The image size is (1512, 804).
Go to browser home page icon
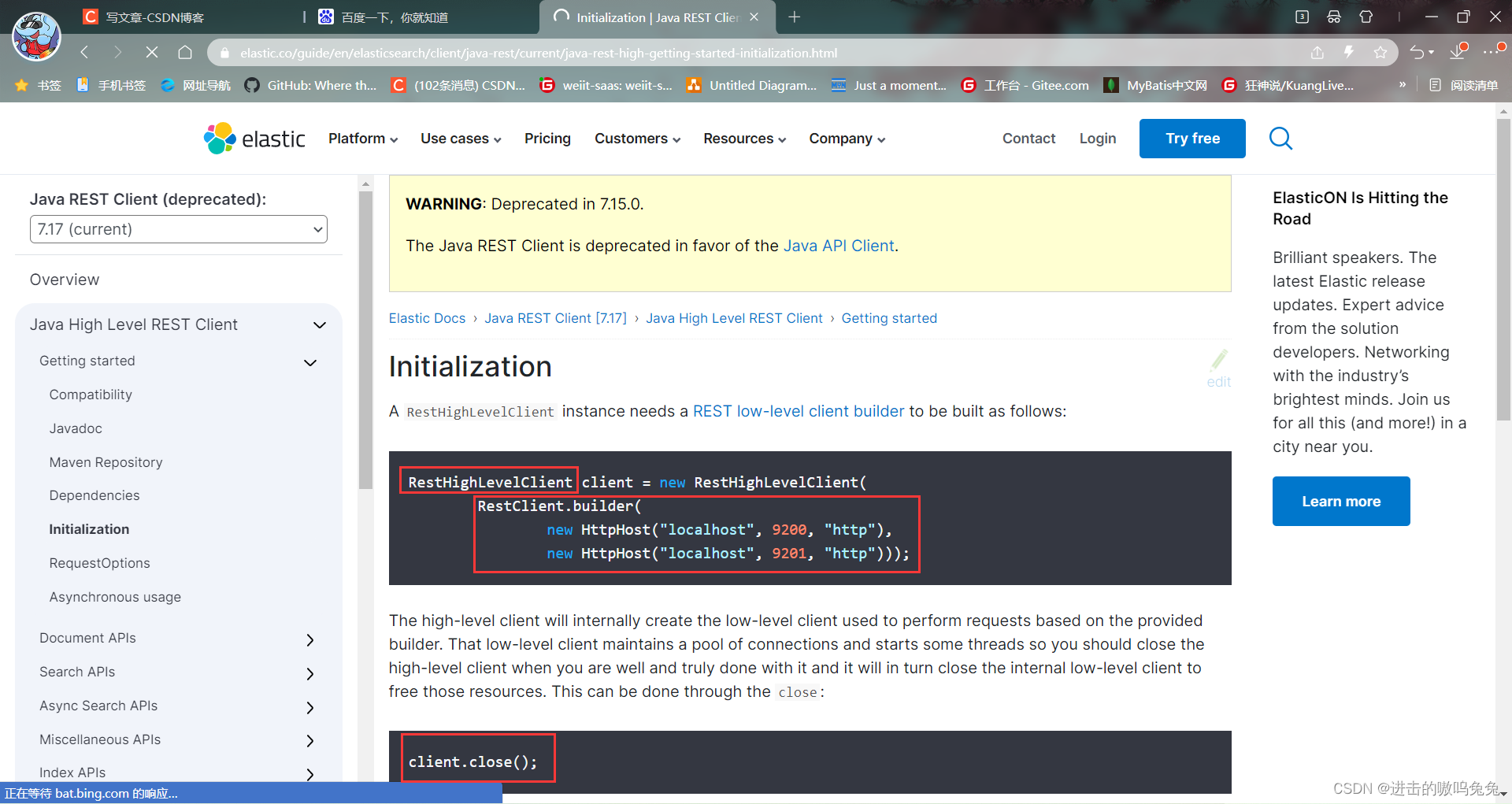click(185, 53)
